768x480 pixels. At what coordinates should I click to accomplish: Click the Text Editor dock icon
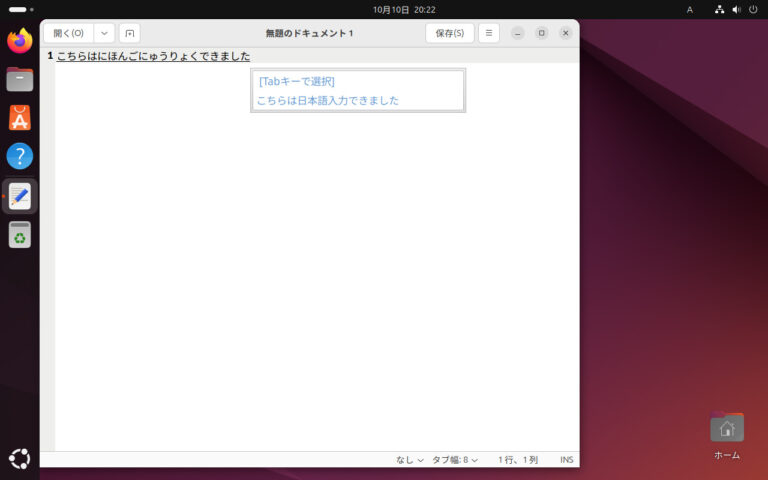[19, 195]
